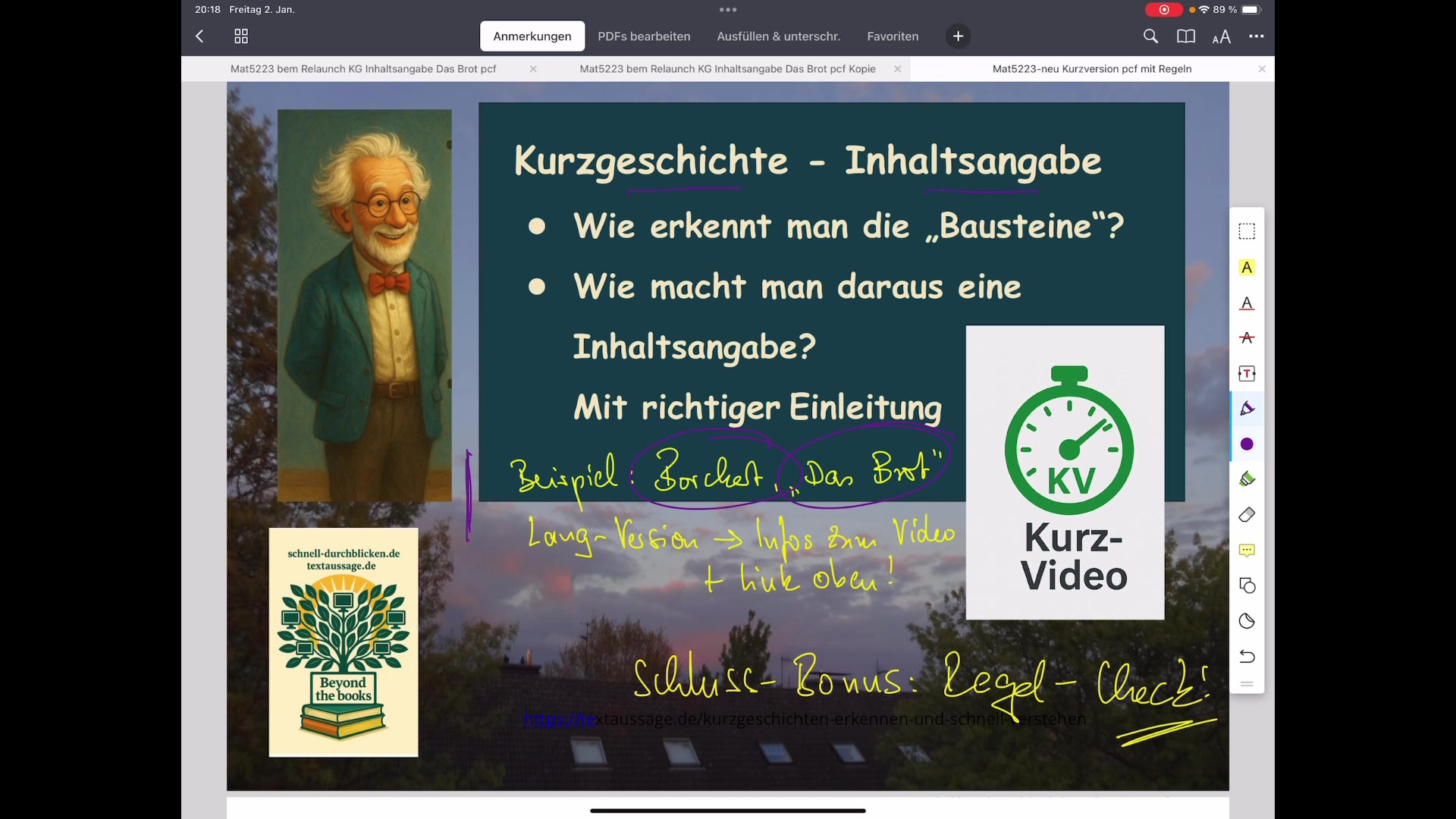The image size is (1456, 819).
Task: Select the Mat5223-neu Kurzversion document tab
Action: pos(1092,68)
